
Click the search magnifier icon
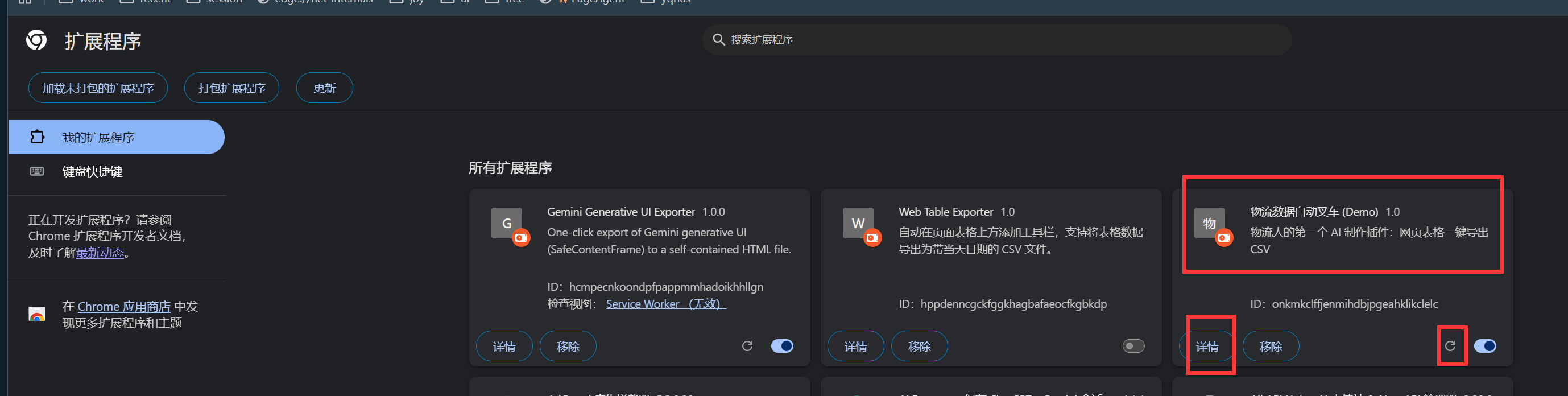718,40
